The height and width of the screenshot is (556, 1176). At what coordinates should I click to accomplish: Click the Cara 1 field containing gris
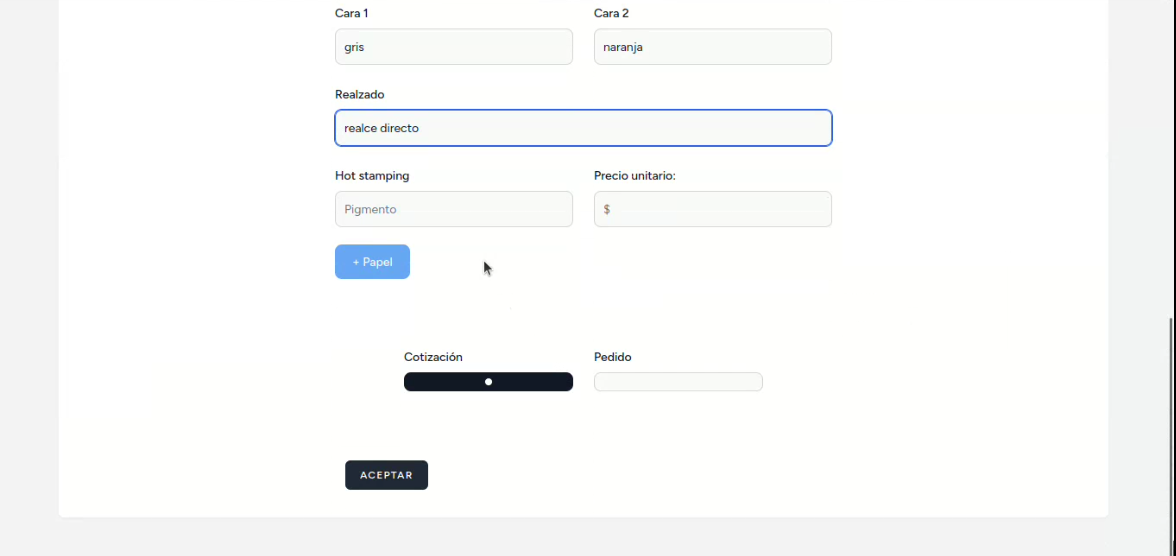click(453, 47)
